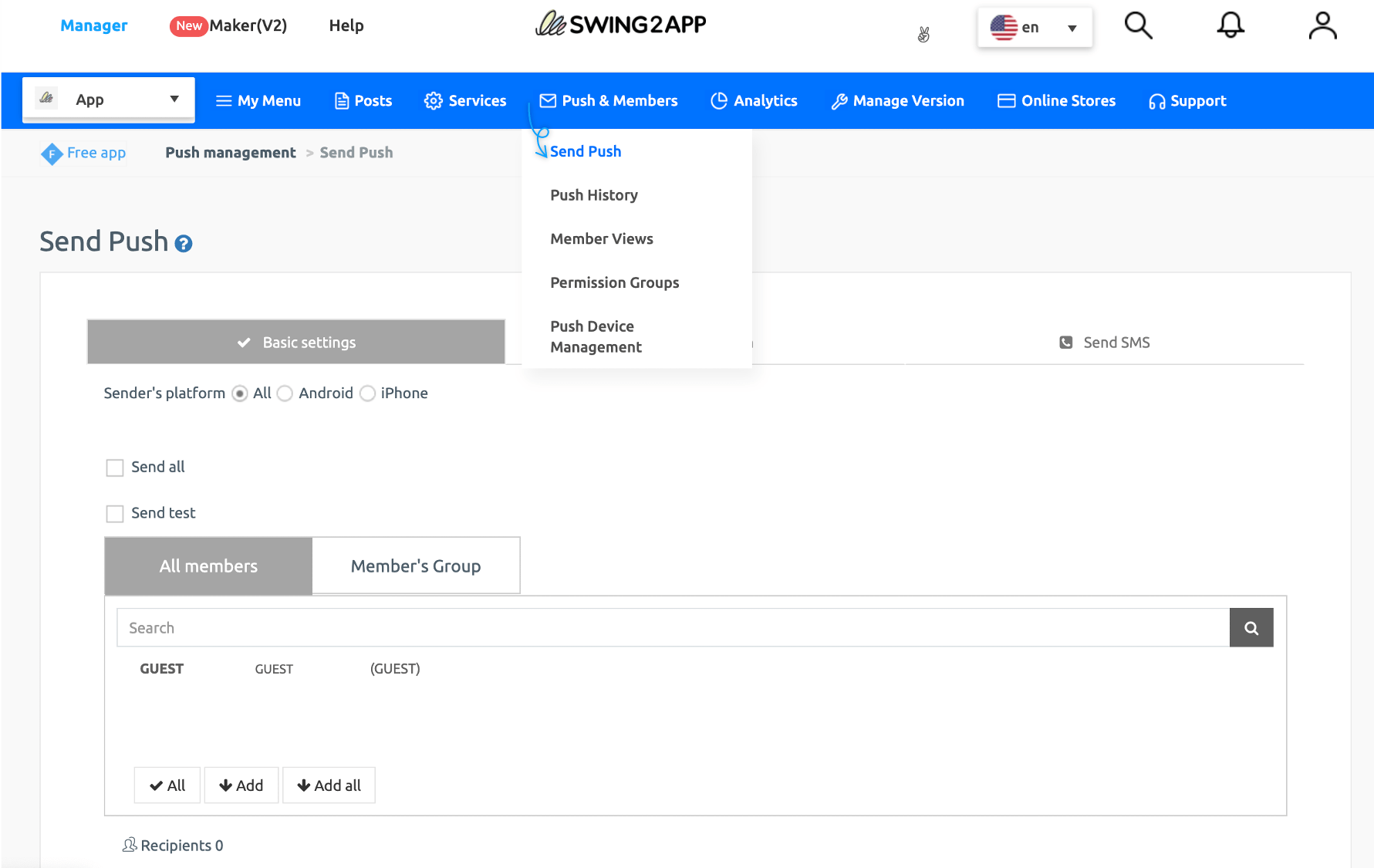Click the Swing2App logo
The image size is (1374, 868).
click(621, 25)
